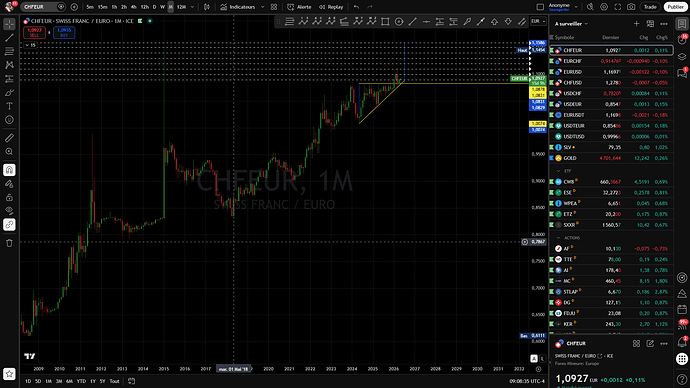Viewport: 690px width, 388px height.
Task: Switch to the W weekly timeframe
Action: (x=162, y=7)
